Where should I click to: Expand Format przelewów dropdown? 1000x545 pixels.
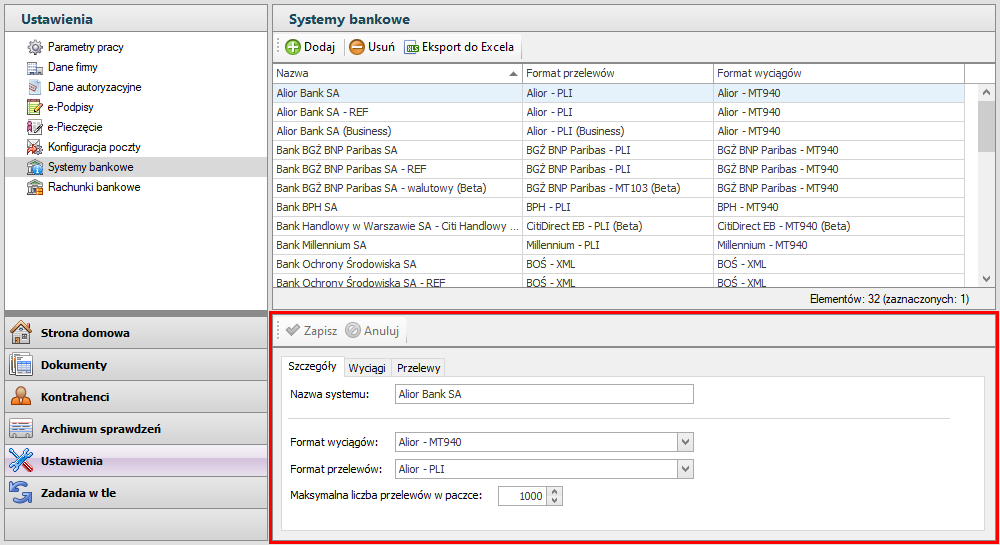[x=685, y=468]
